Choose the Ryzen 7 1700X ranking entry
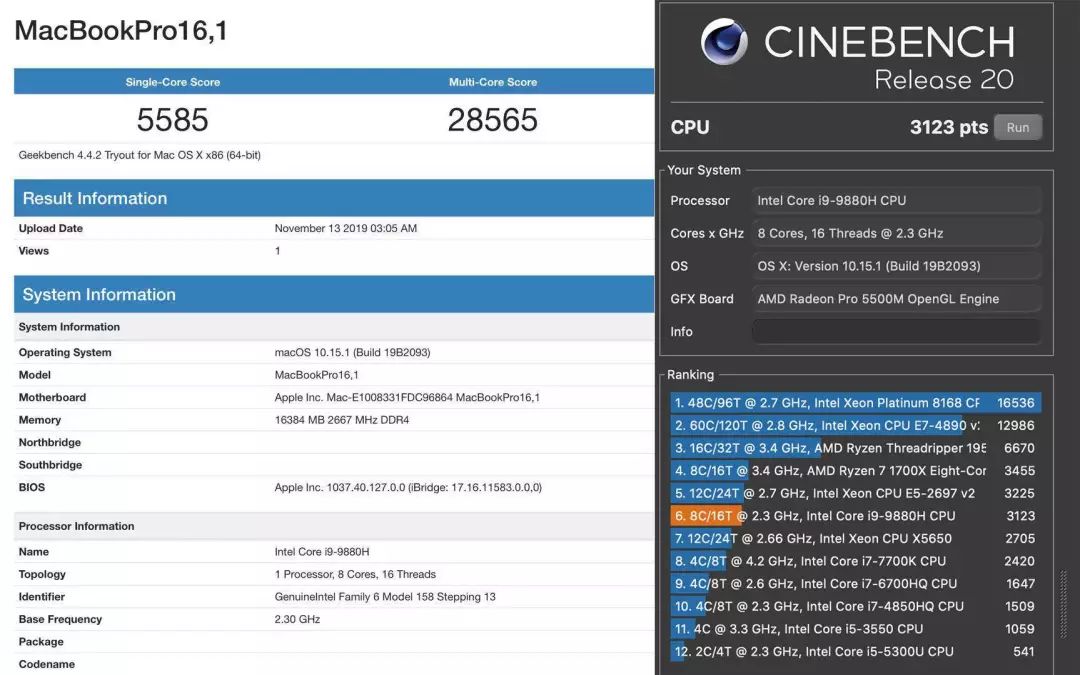Image resolution: width=1080 pixels, height=675 pixels. point(854,471)
